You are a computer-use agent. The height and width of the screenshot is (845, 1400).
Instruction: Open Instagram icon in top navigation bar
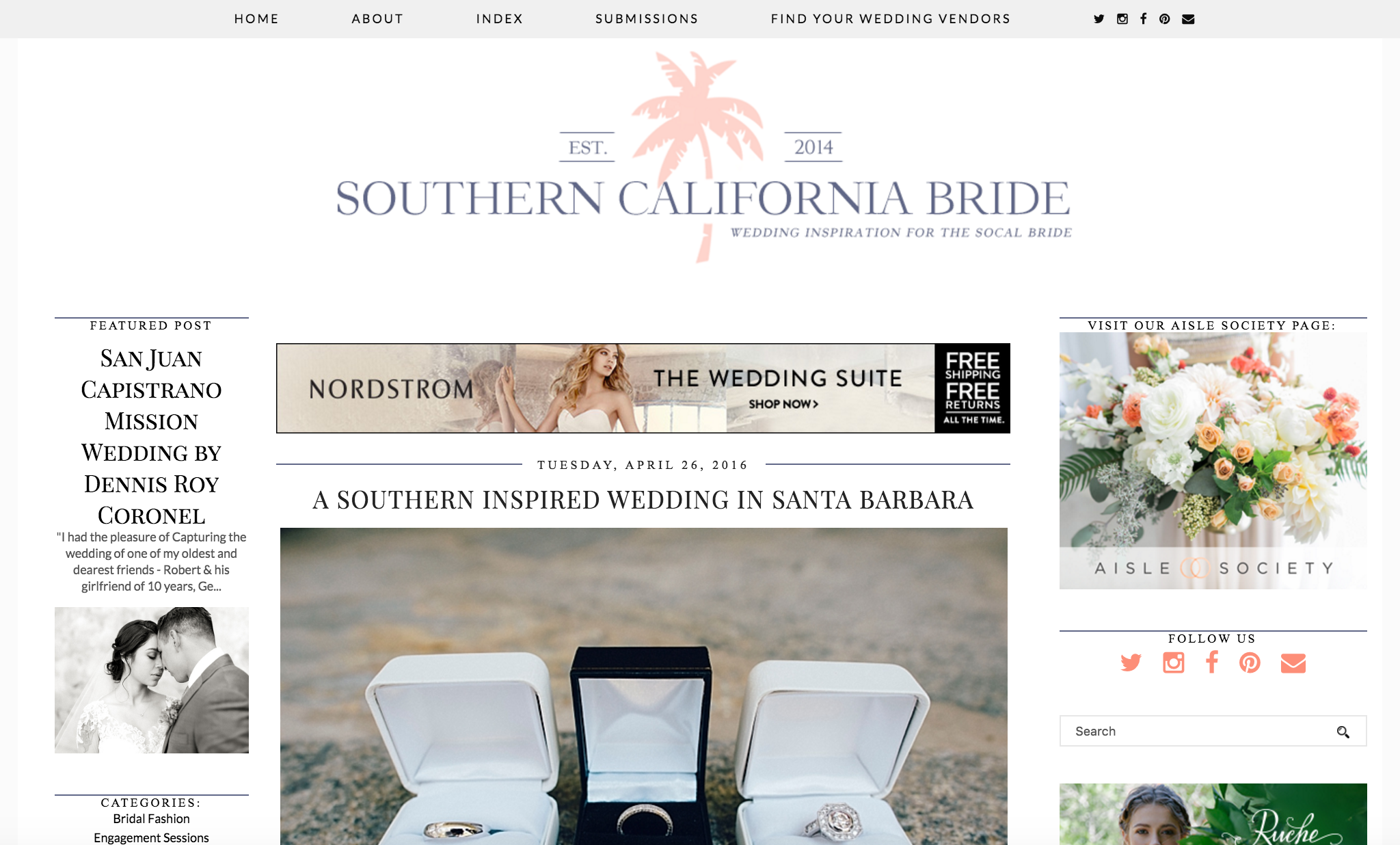point(1122,19)
